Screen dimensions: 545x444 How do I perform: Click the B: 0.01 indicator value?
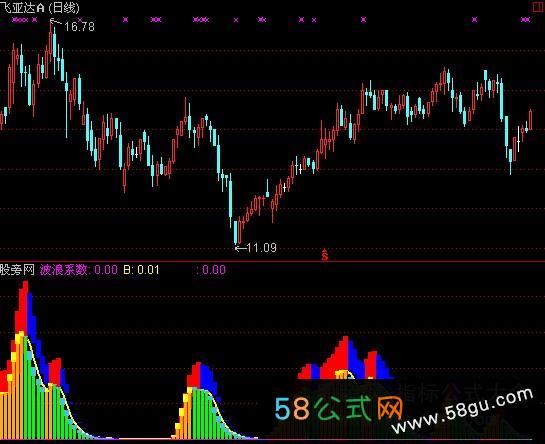coord(141,269)
